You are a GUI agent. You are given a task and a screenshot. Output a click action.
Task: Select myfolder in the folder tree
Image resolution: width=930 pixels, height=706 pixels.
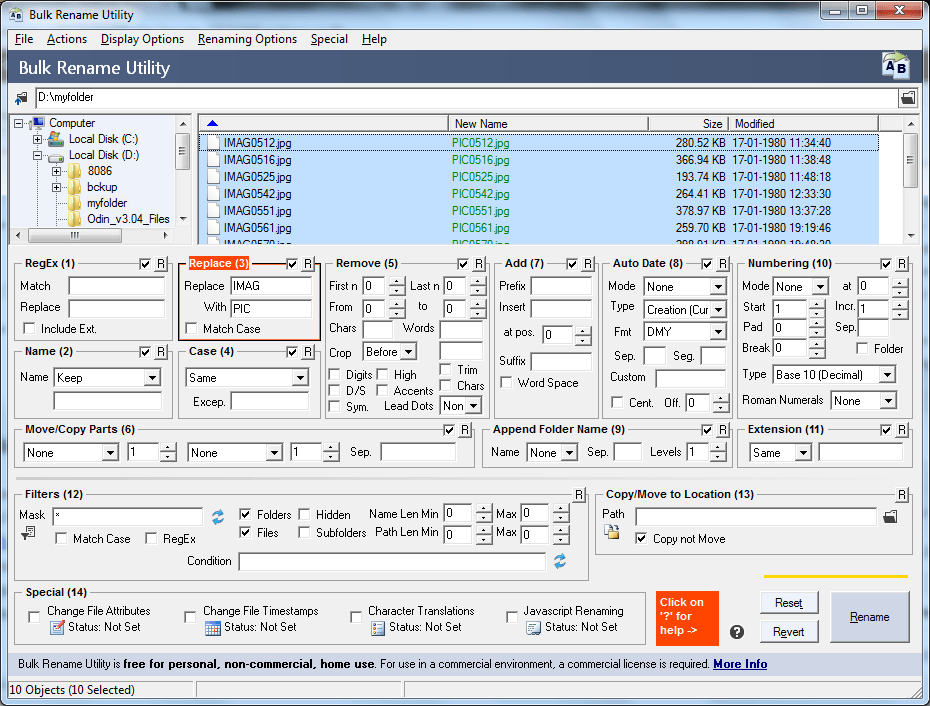coord(107,203)
